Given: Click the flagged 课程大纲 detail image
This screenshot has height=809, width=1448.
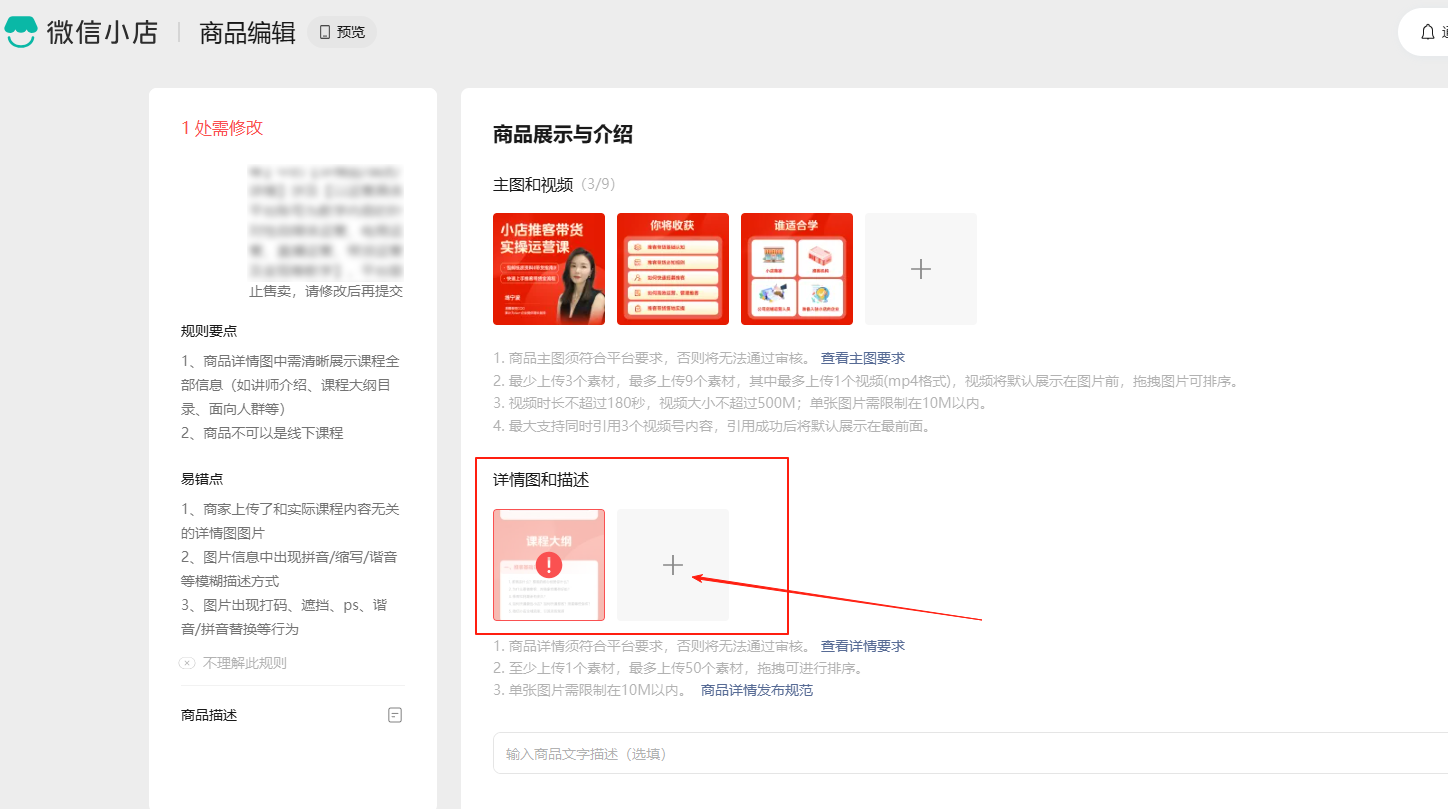Looking at the screenshot, I should [549, 565].
